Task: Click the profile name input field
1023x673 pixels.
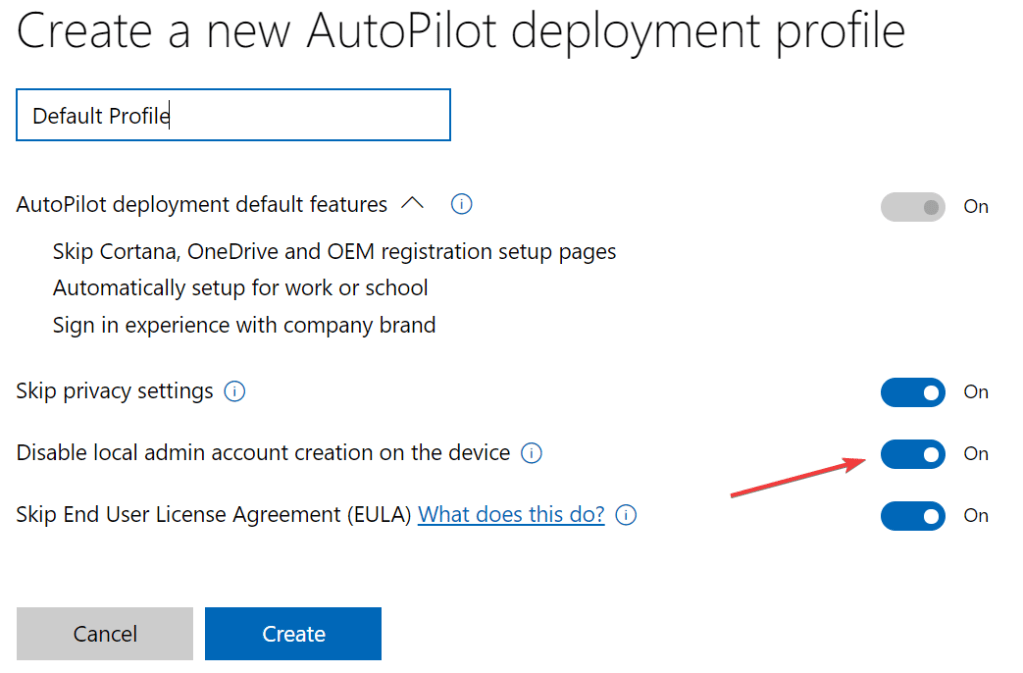Action: [233, 115]
